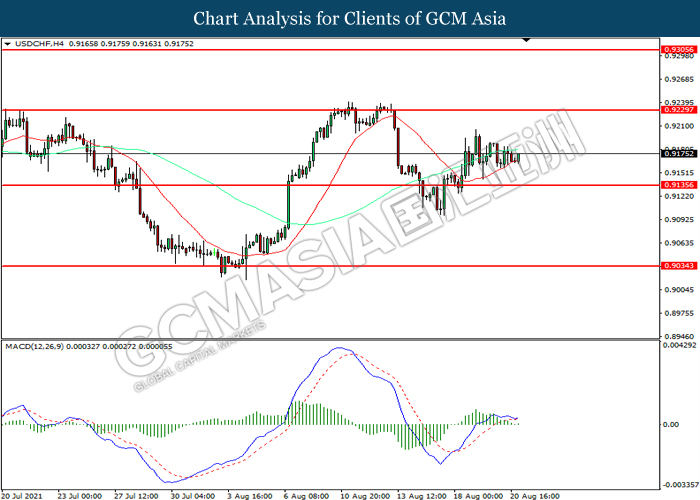This screenshot has width=700, height=500.
Task: Click the 13 Aug 12:00 time label
Action: point(422,496)
